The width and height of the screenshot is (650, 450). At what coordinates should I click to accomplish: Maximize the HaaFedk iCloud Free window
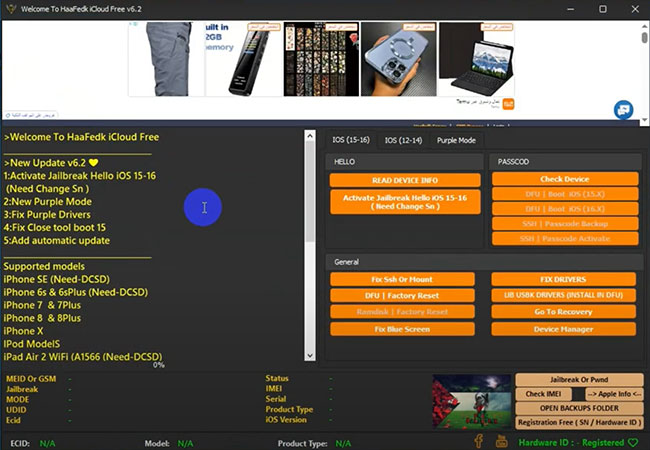point(603,9)
